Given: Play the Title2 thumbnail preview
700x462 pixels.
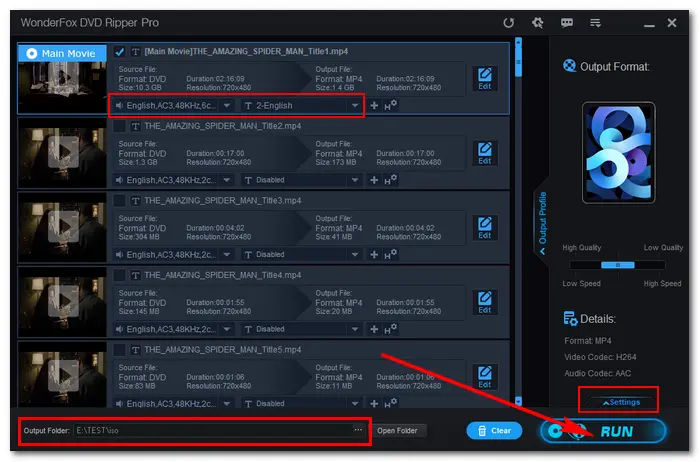Looking at the screenshot, I should pyautogui.click(x=63, y=152).
